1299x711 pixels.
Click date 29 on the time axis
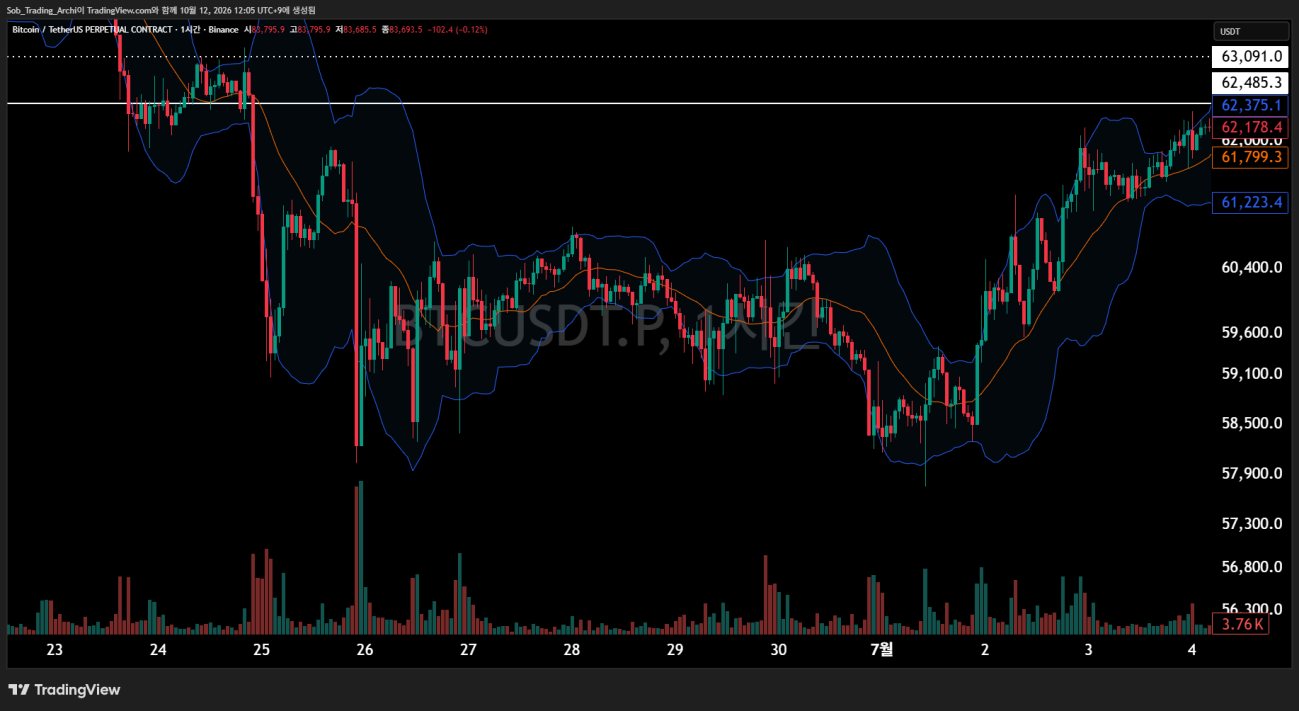pos(675,650)
